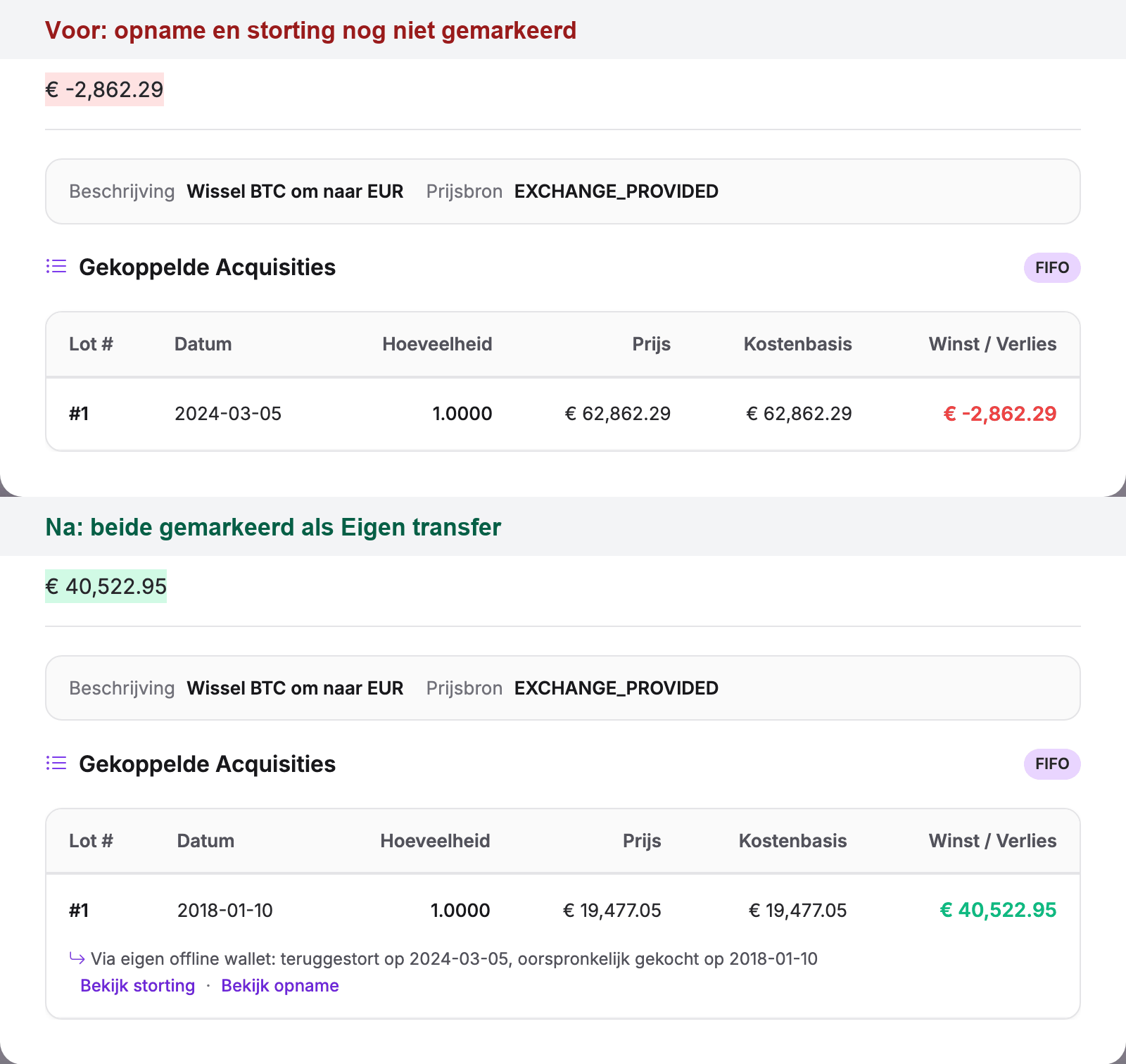Click the quantity 1.0000 in the 2018-01-10 row
Image resolution: width=1126 pixels, height=1064 pixels.
460,911
